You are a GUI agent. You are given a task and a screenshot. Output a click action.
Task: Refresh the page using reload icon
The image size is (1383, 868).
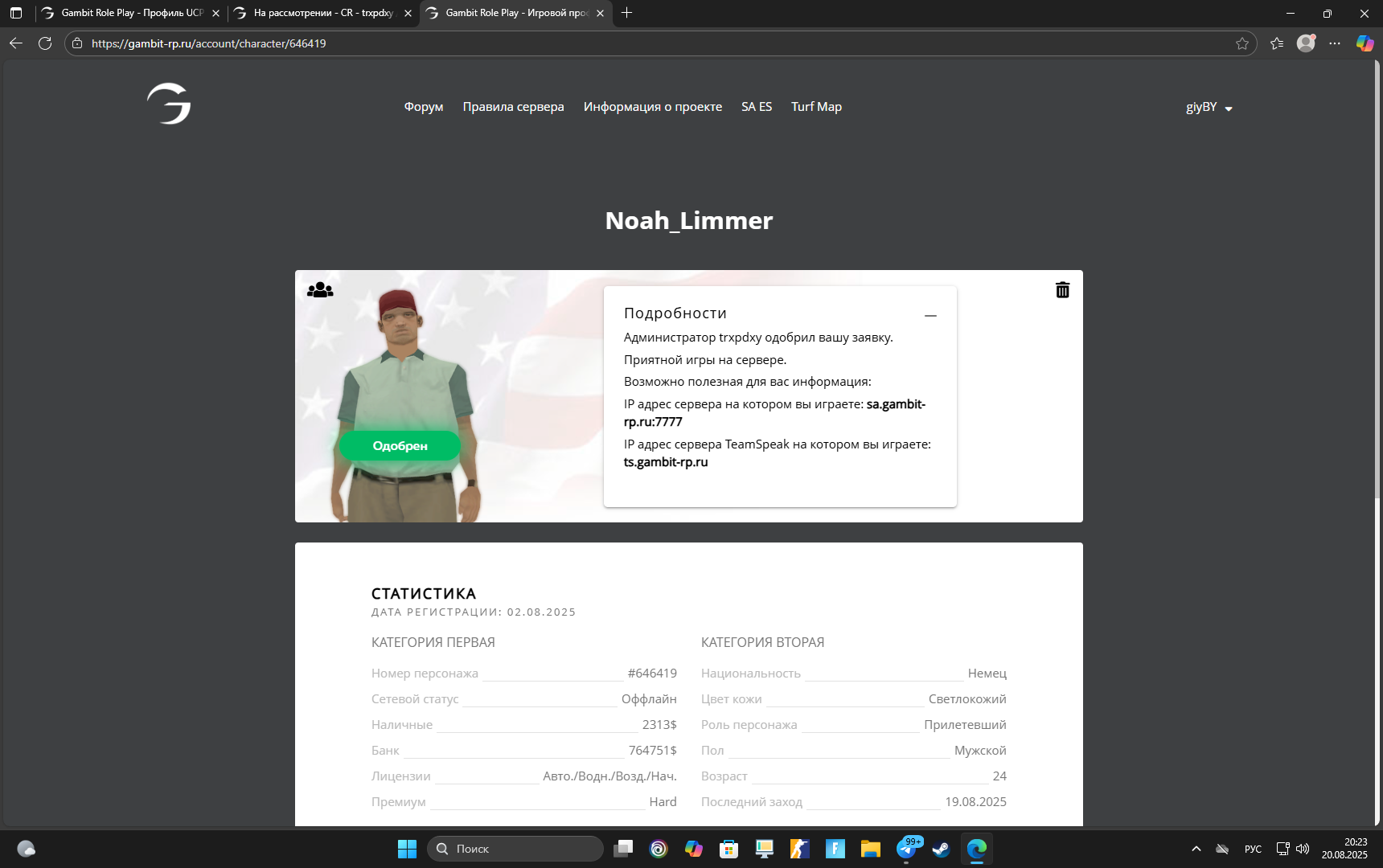pos(45,43)
